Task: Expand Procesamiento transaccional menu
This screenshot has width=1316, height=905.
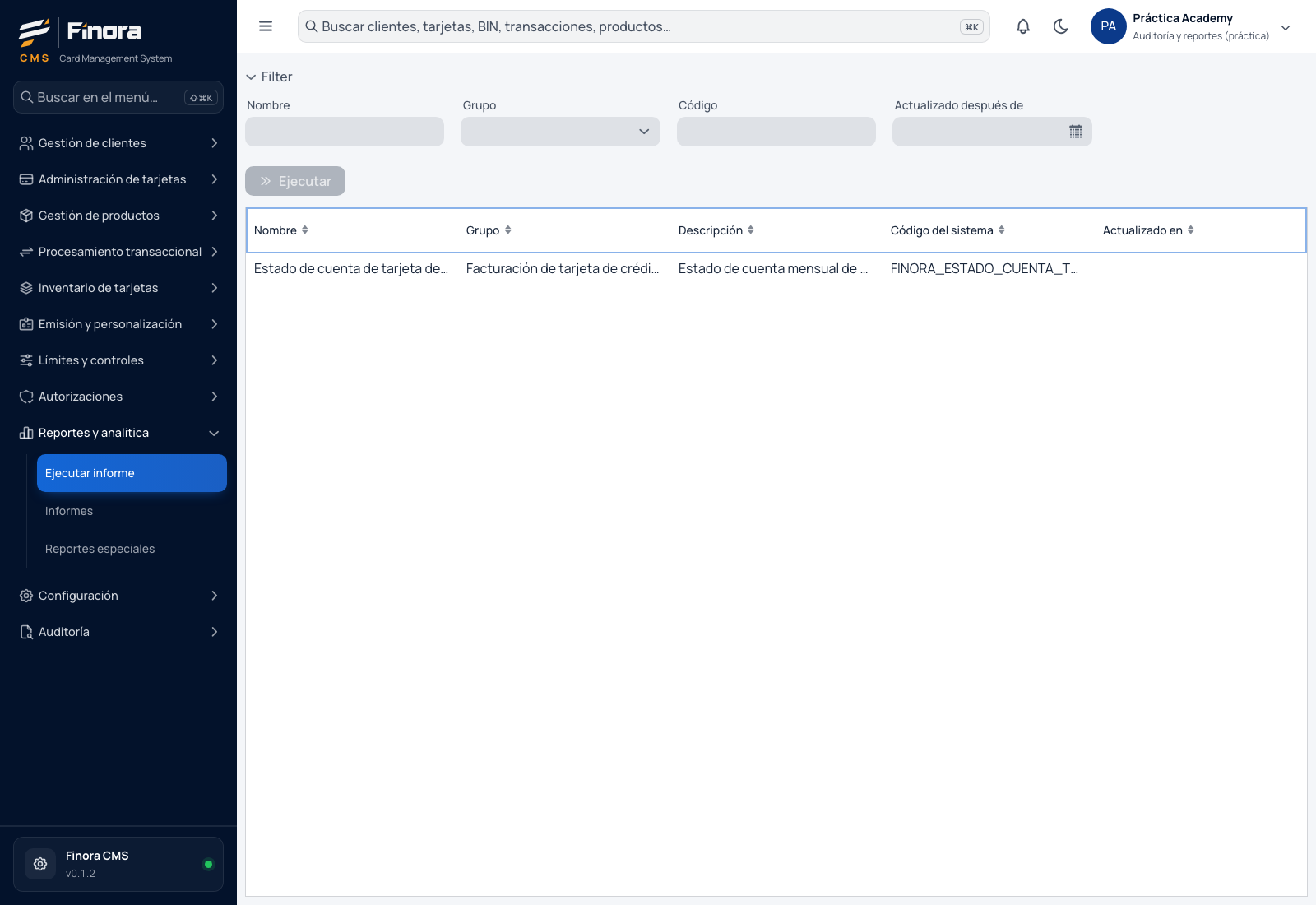Action: (x=118, y=252)
